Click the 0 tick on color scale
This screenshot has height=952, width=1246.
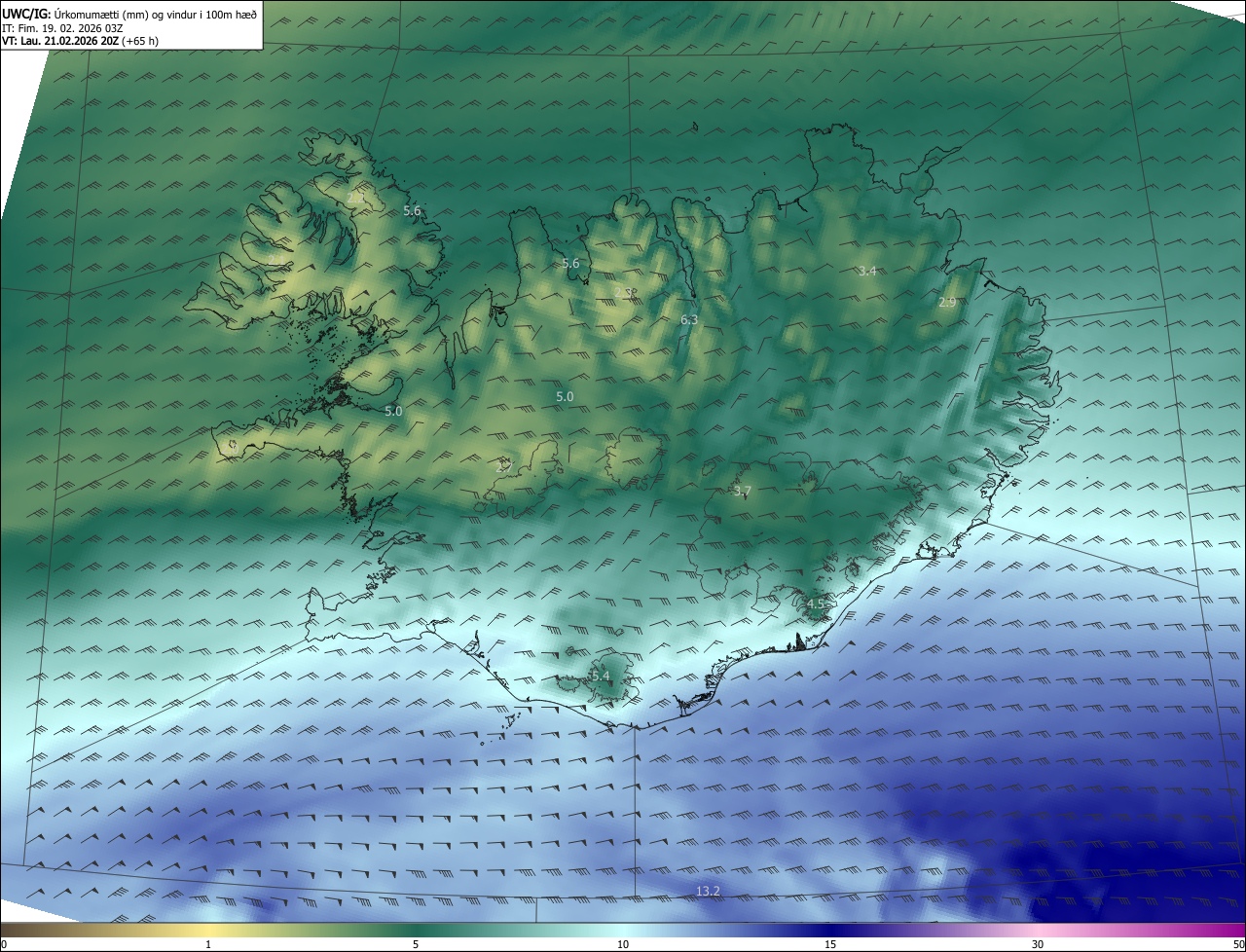click(x=4, y=945)
